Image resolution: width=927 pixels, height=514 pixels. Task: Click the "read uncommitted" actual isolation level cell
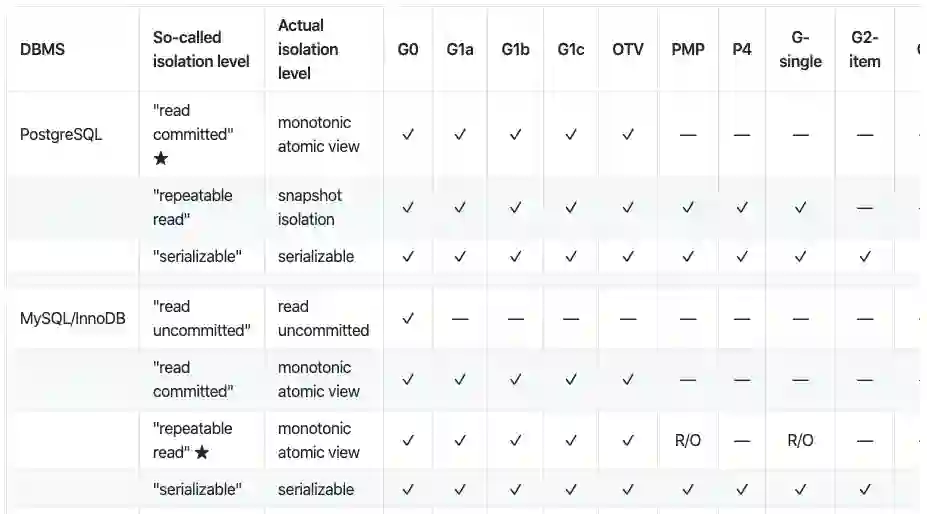[323, 319]
